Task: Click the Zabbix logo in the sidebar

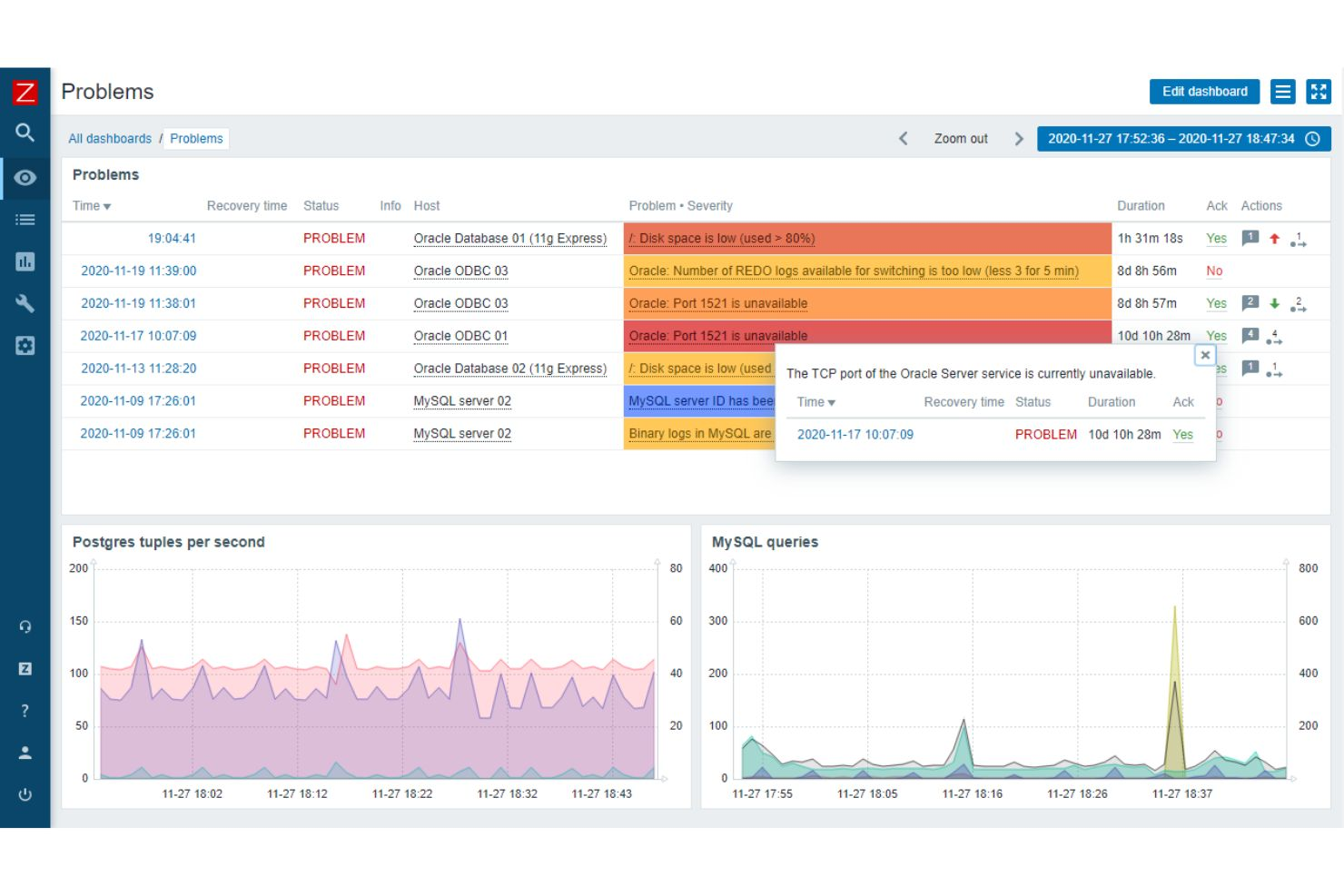Action: pyautogui.click(x=25, y=92)
